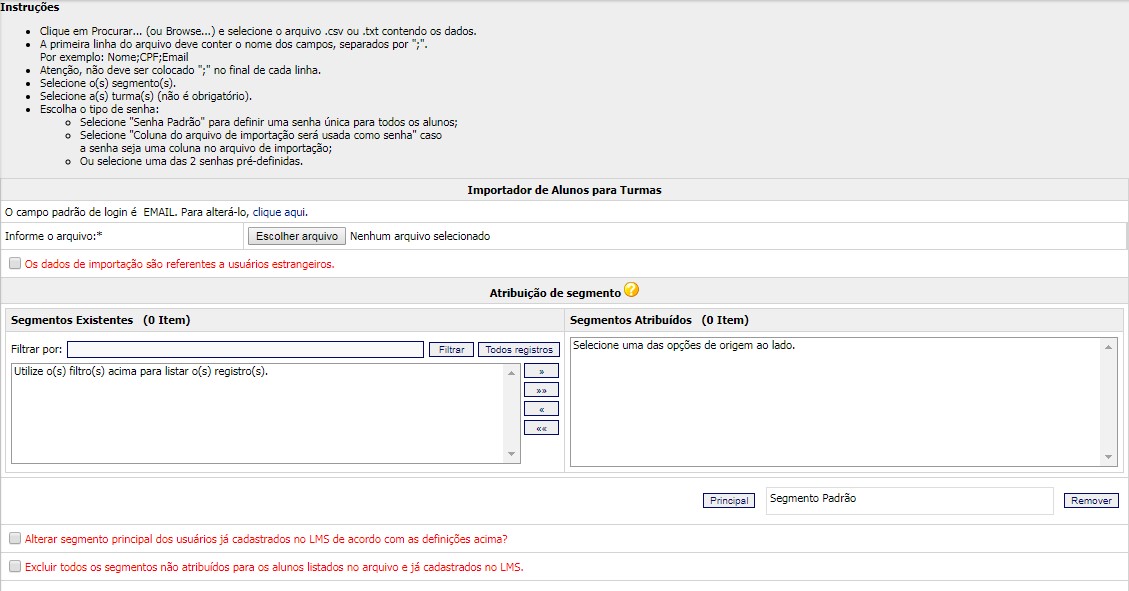This screenshot has width=1129, height=591.
Task: Check 'Alterar segmento principal dos usuários' option
Action: [15, 538]
